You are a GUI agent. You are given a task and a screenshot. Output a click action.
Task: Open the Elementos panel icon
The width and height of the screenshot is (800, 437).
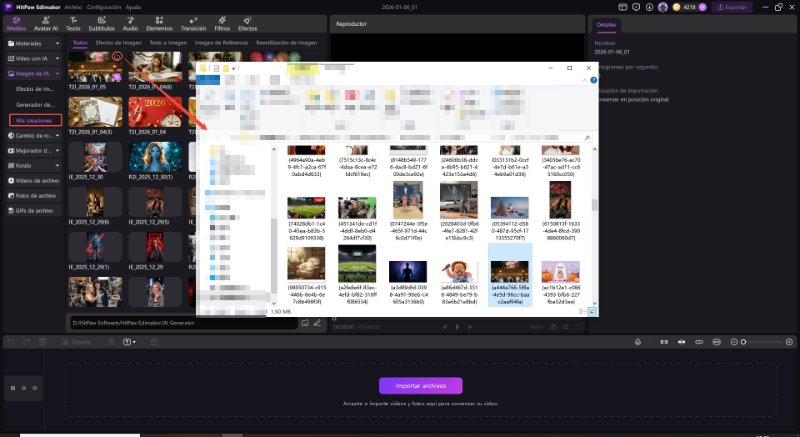[x=159, y=24]
